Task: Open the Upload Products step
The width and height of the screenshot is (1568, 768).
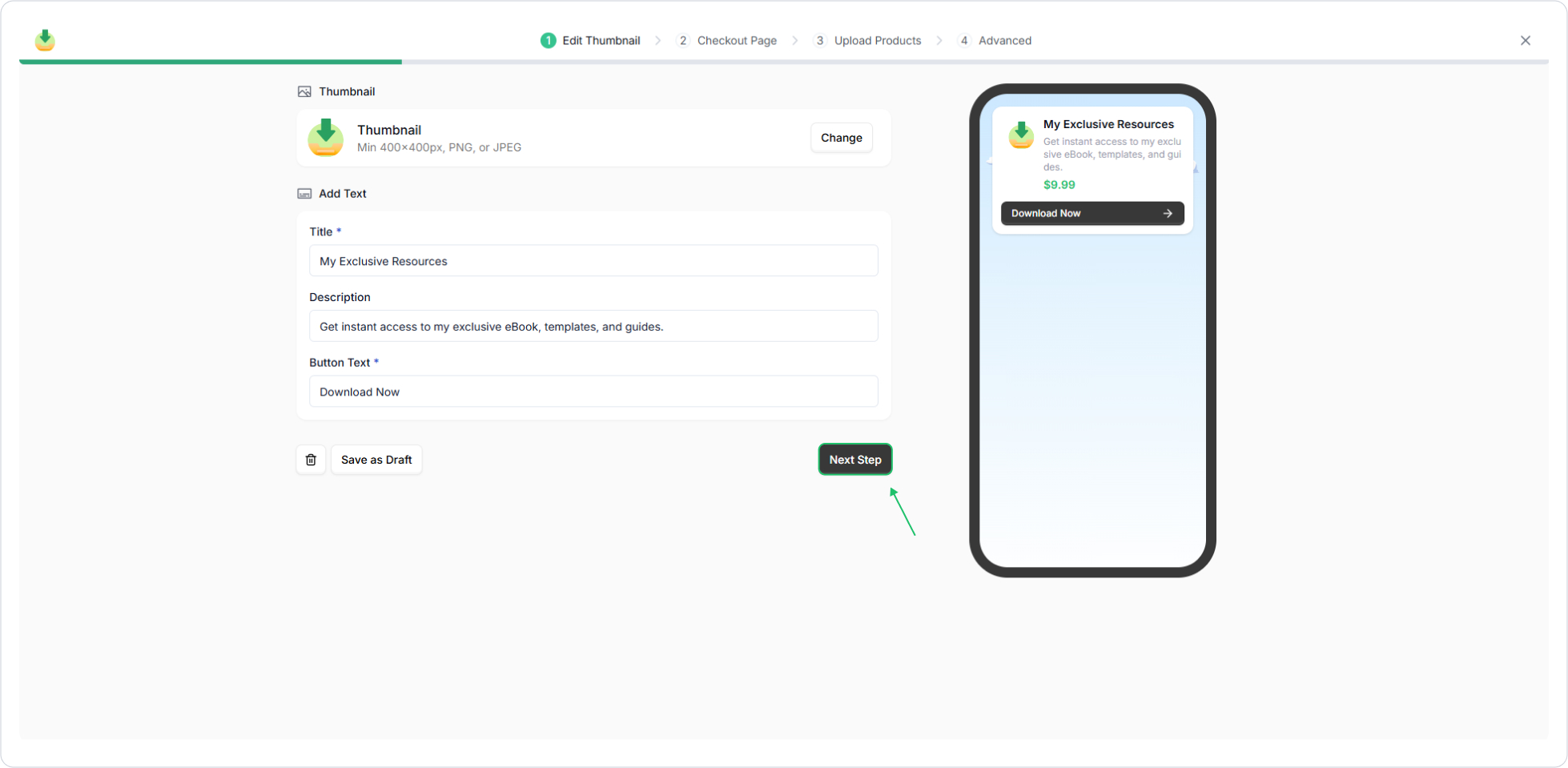Action: pos(877,41)
